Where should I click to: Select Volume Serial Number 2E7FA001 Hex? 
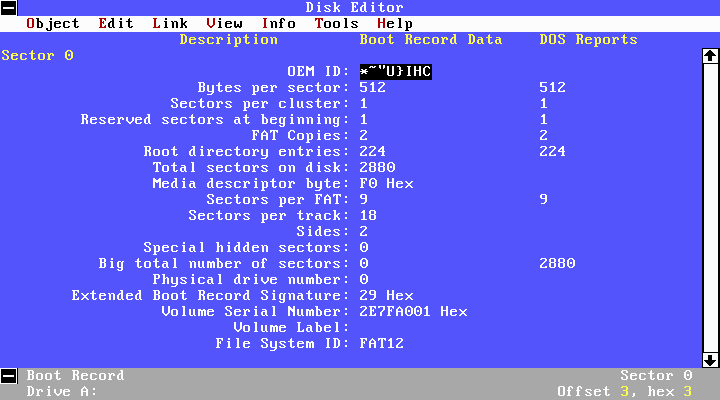coord(413,311)
